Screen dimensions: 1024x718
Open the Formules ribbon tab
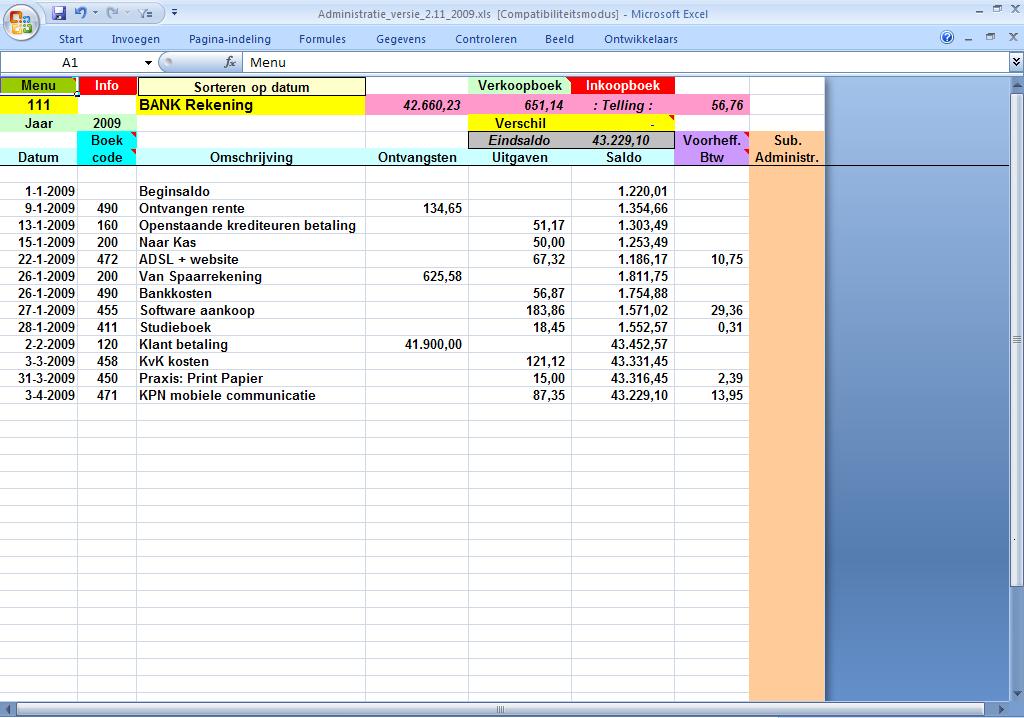322,39
